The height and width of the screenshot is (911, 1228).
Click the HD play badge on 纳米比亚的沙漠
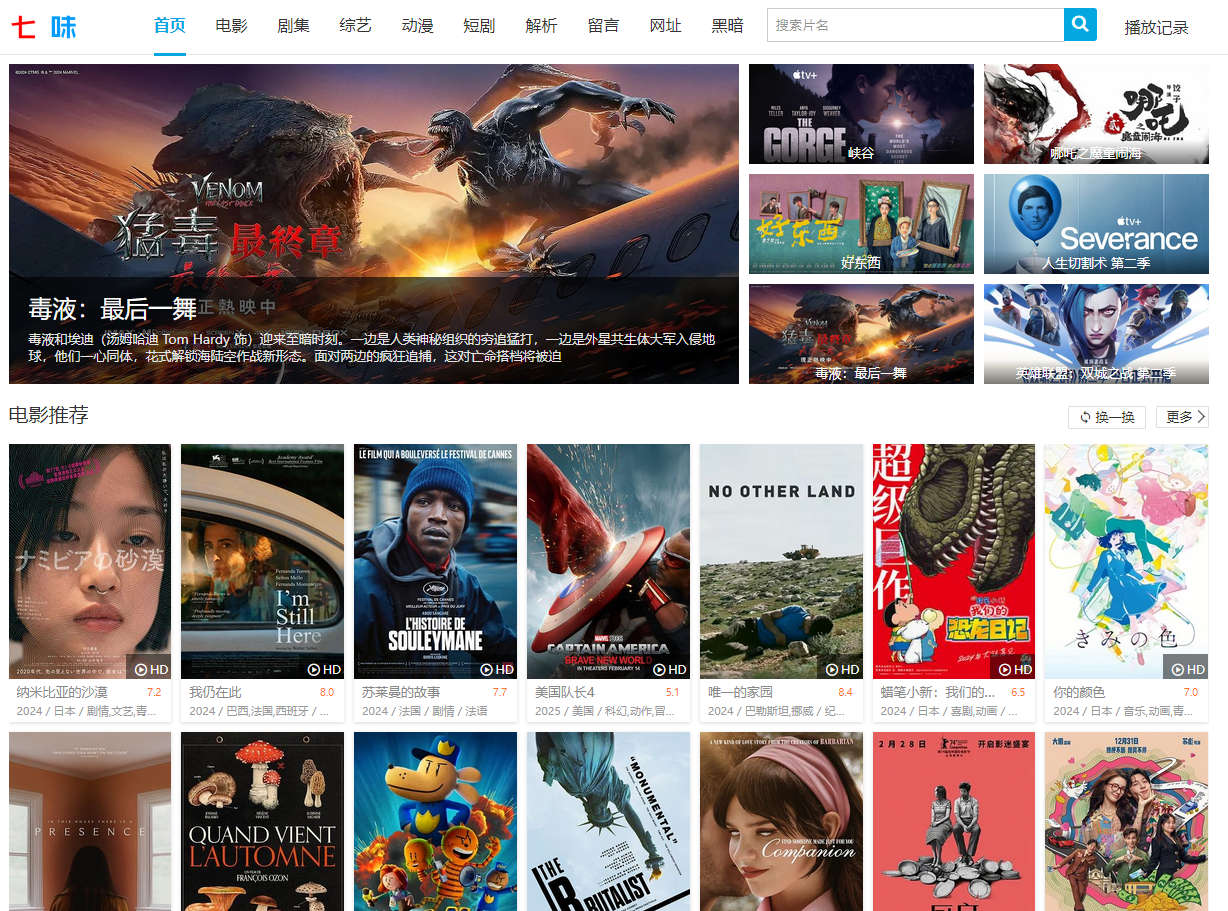[151, 669]
